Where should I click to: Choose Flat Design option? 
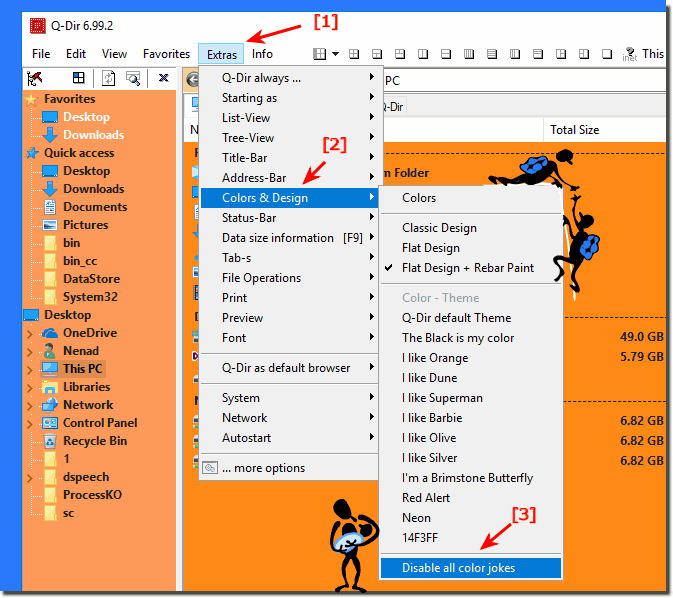471,248
